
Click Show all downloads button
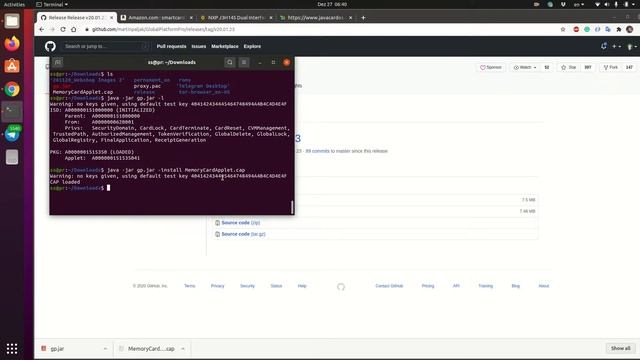(x=620, y=349)
